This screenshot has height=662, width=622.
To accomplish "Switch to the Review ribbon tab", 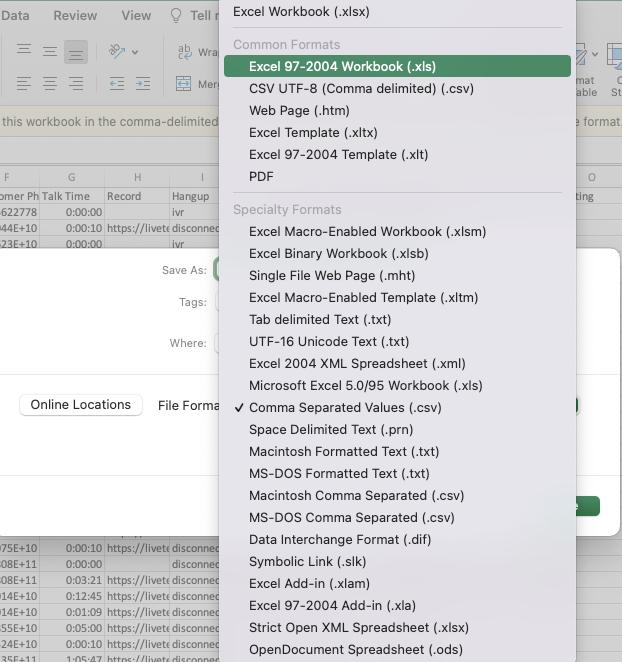I will click(x=75, y=16).
